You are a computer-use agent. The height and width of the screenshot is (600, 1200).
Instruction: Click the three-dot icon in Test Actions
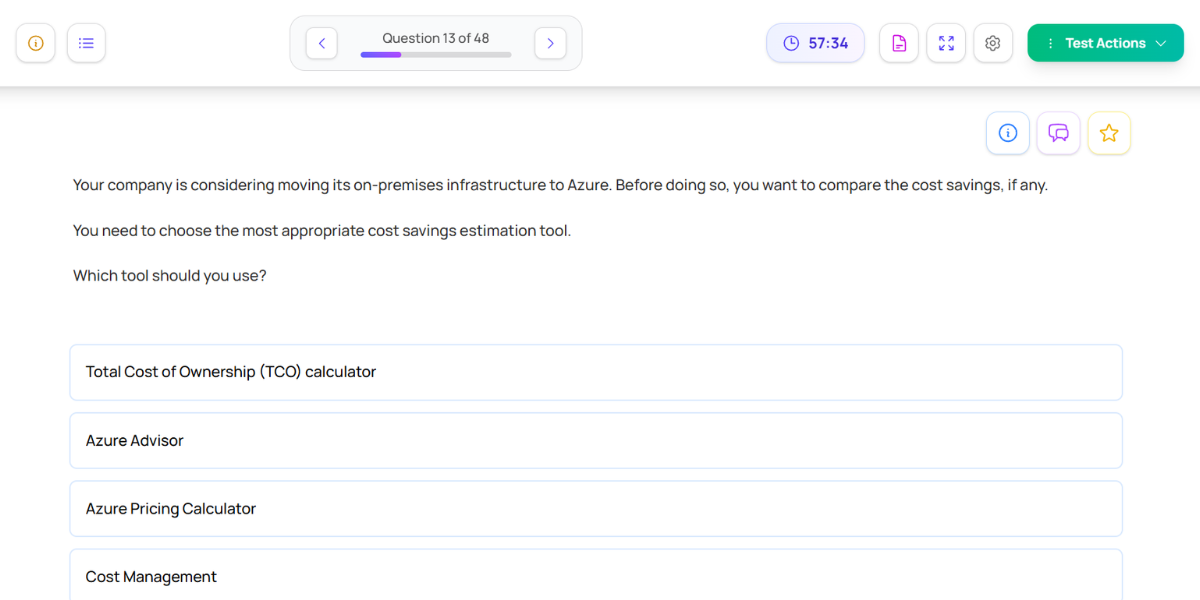tap(1050, 43)
